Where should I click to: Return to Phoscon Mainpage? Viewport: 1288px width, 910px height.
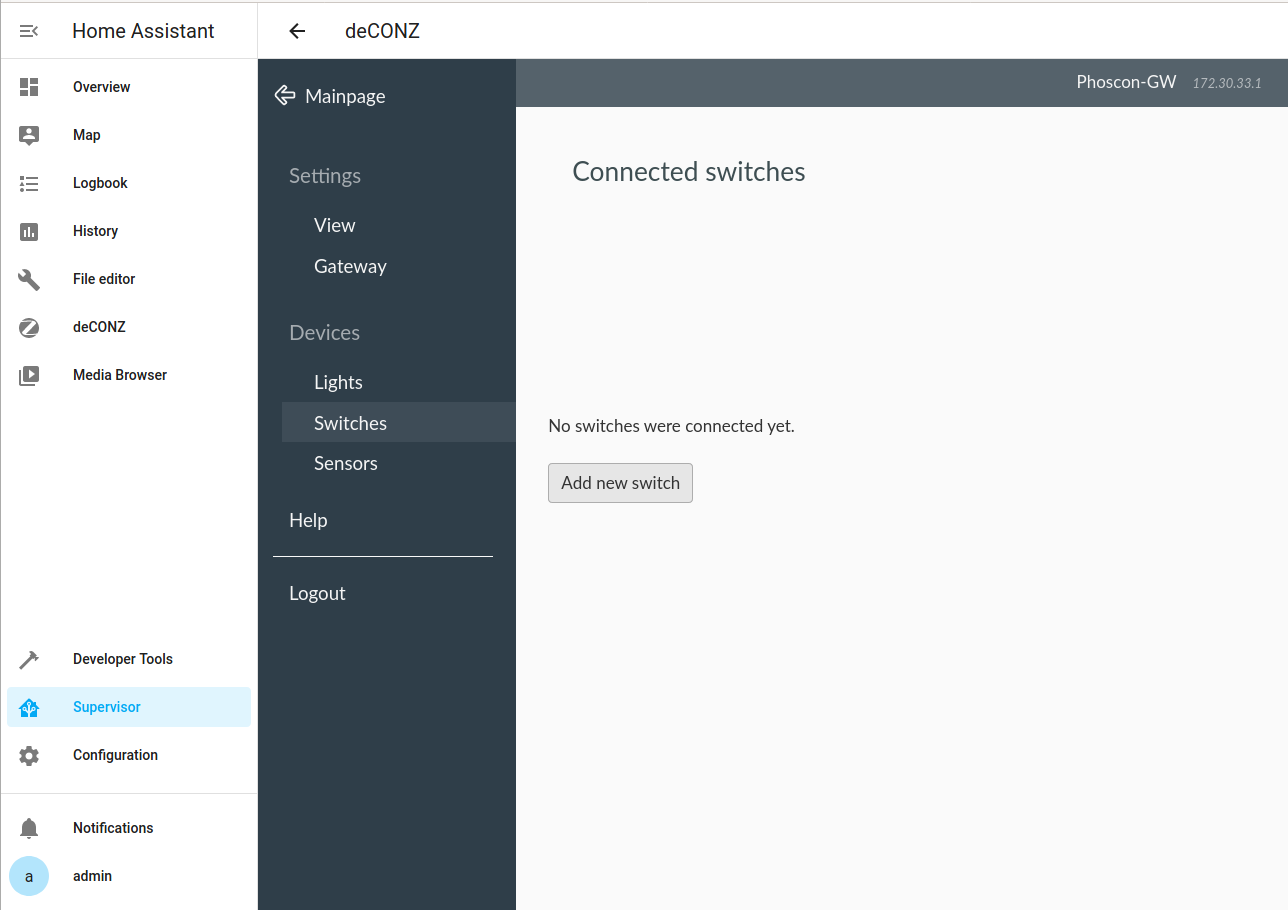click(330, 96)
